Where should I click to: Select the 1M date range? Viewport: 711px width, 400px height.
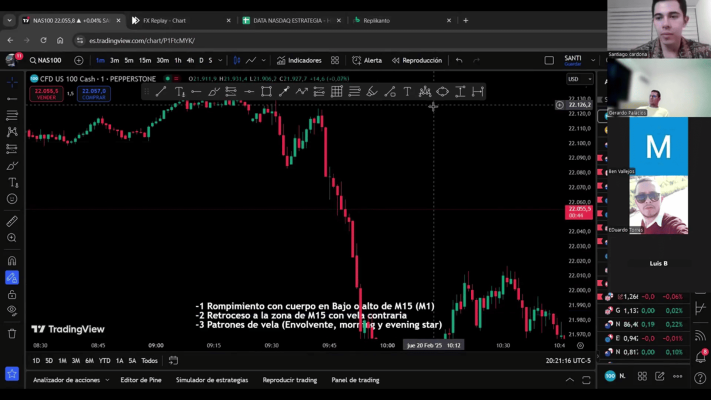tap(62, 361)
